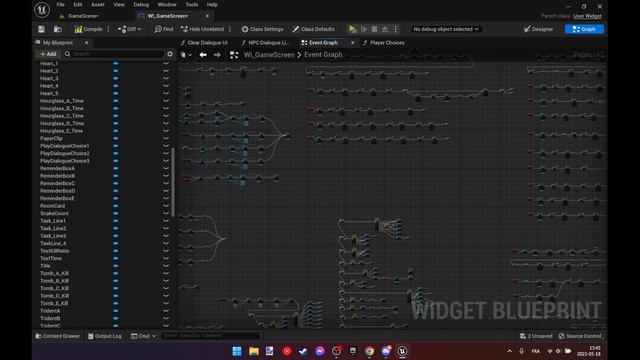Compile the widget blueprint
Image resolution: width=640 pixels, height=360 pixels.
(89, 29)
